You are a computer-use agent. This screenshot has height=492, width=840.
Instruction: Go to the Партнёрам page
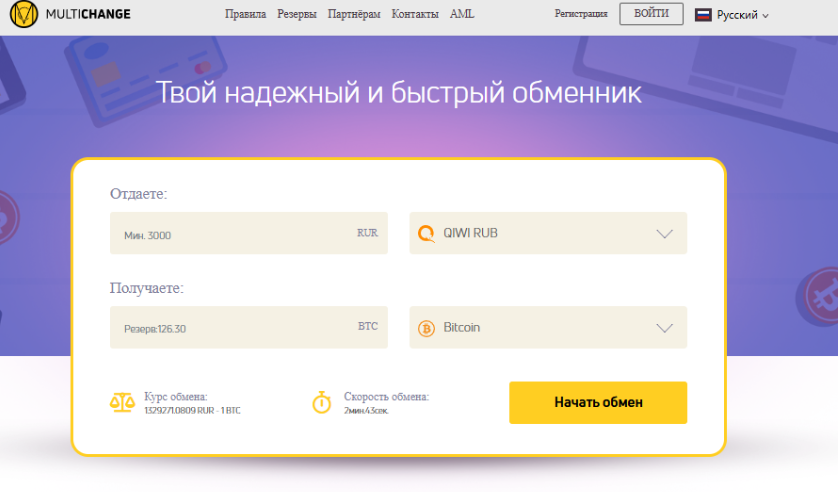point(354,14)
